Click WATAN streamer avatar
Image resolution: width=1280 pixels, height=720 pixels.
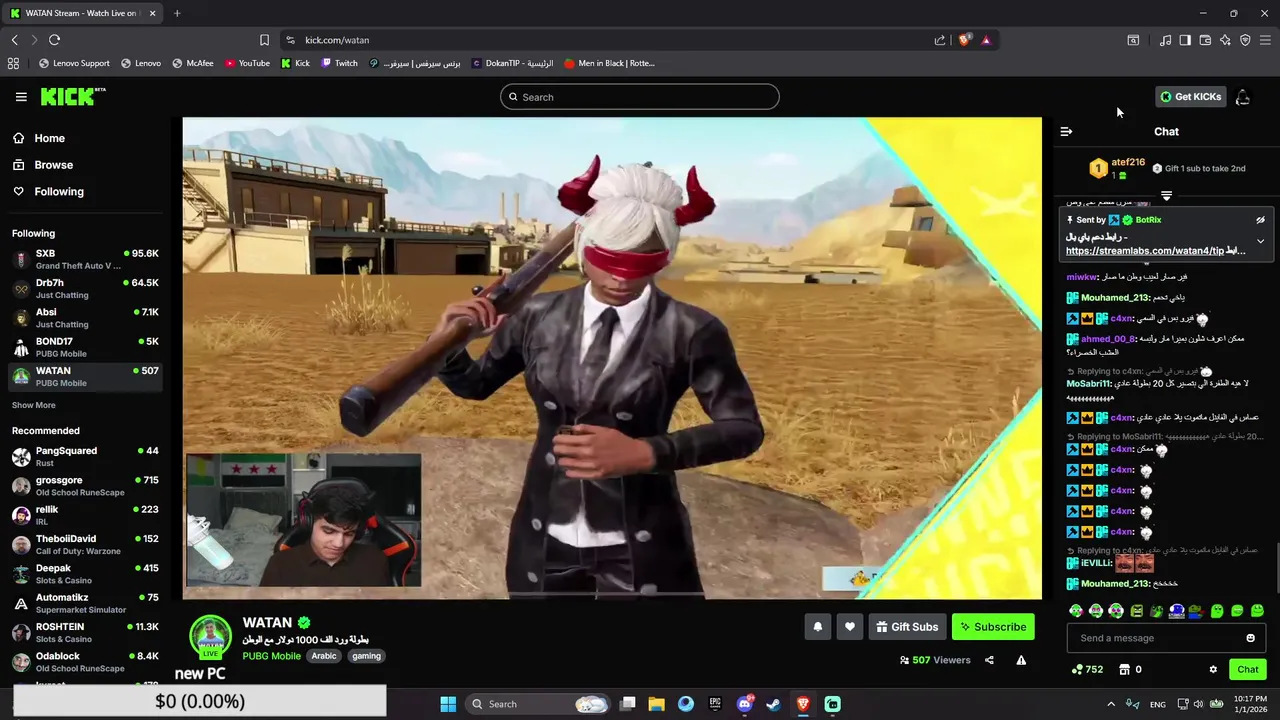point(210,637)
